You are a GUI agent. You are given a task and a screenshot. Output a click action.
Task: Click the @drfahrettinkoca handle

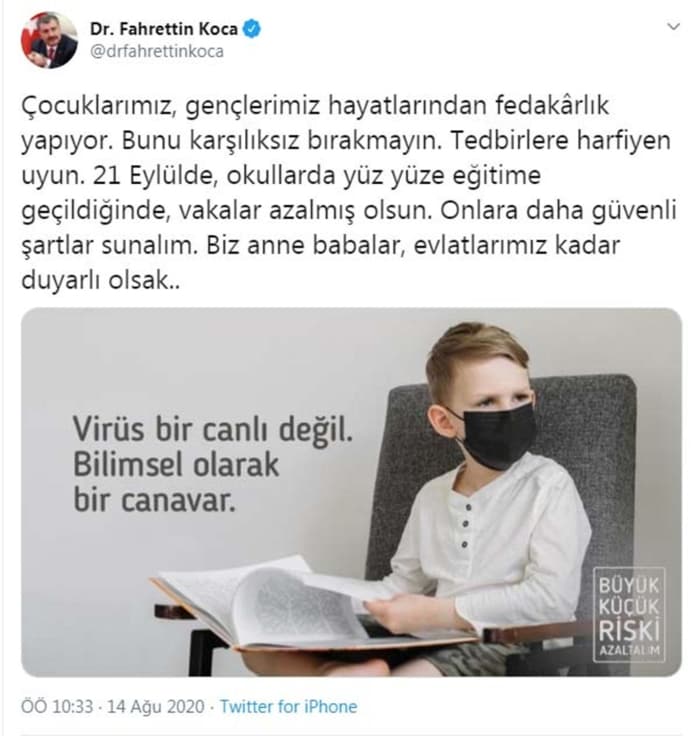157,51
